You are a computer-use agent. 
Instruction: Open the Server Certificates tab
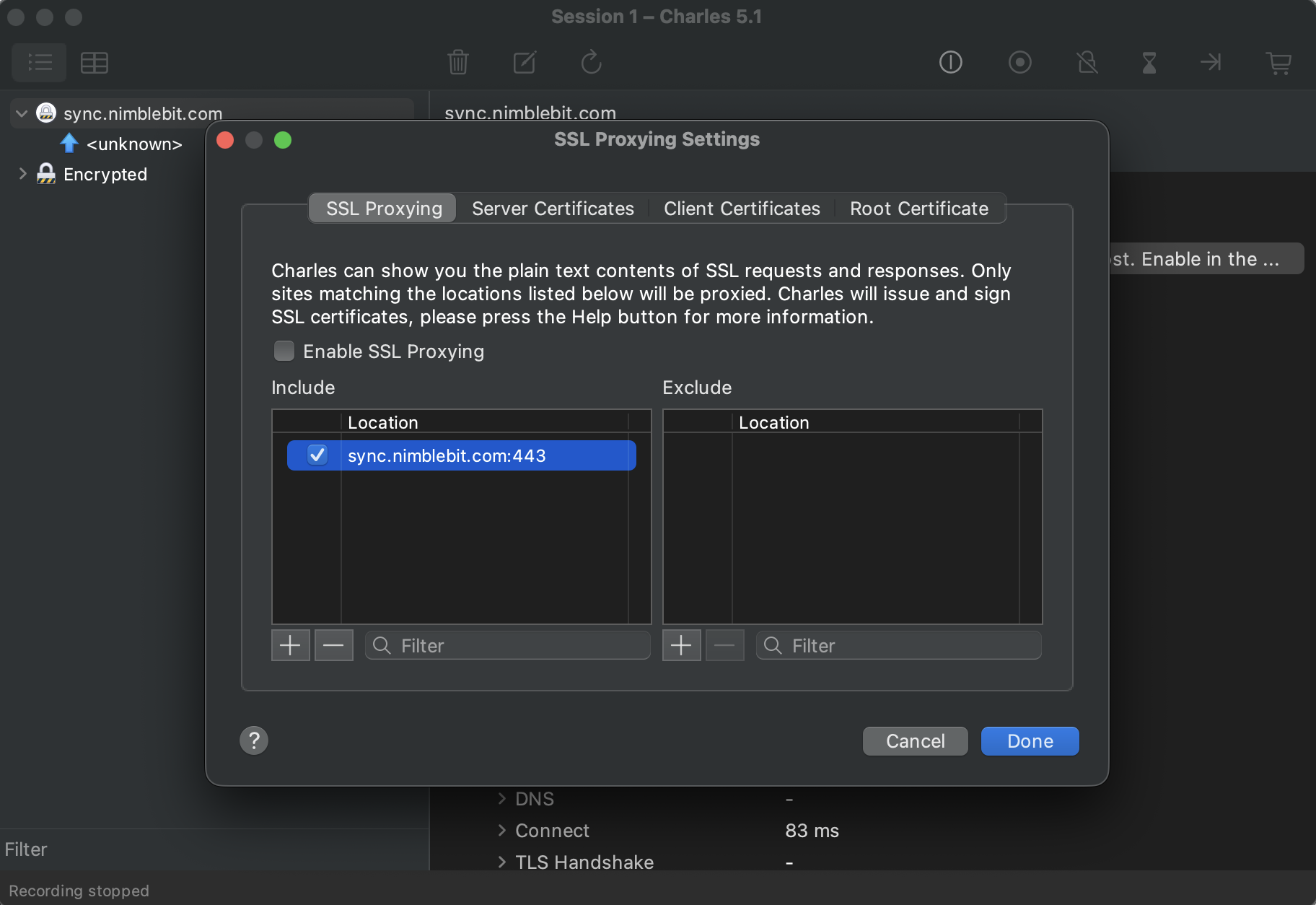coord(553,209)
